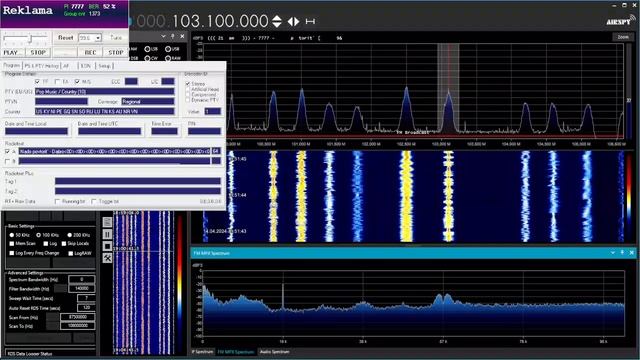This screenshot has width=640, height=360.
Task: Enable Log Every Freq Change checkbox
Action: click(12, 253)
